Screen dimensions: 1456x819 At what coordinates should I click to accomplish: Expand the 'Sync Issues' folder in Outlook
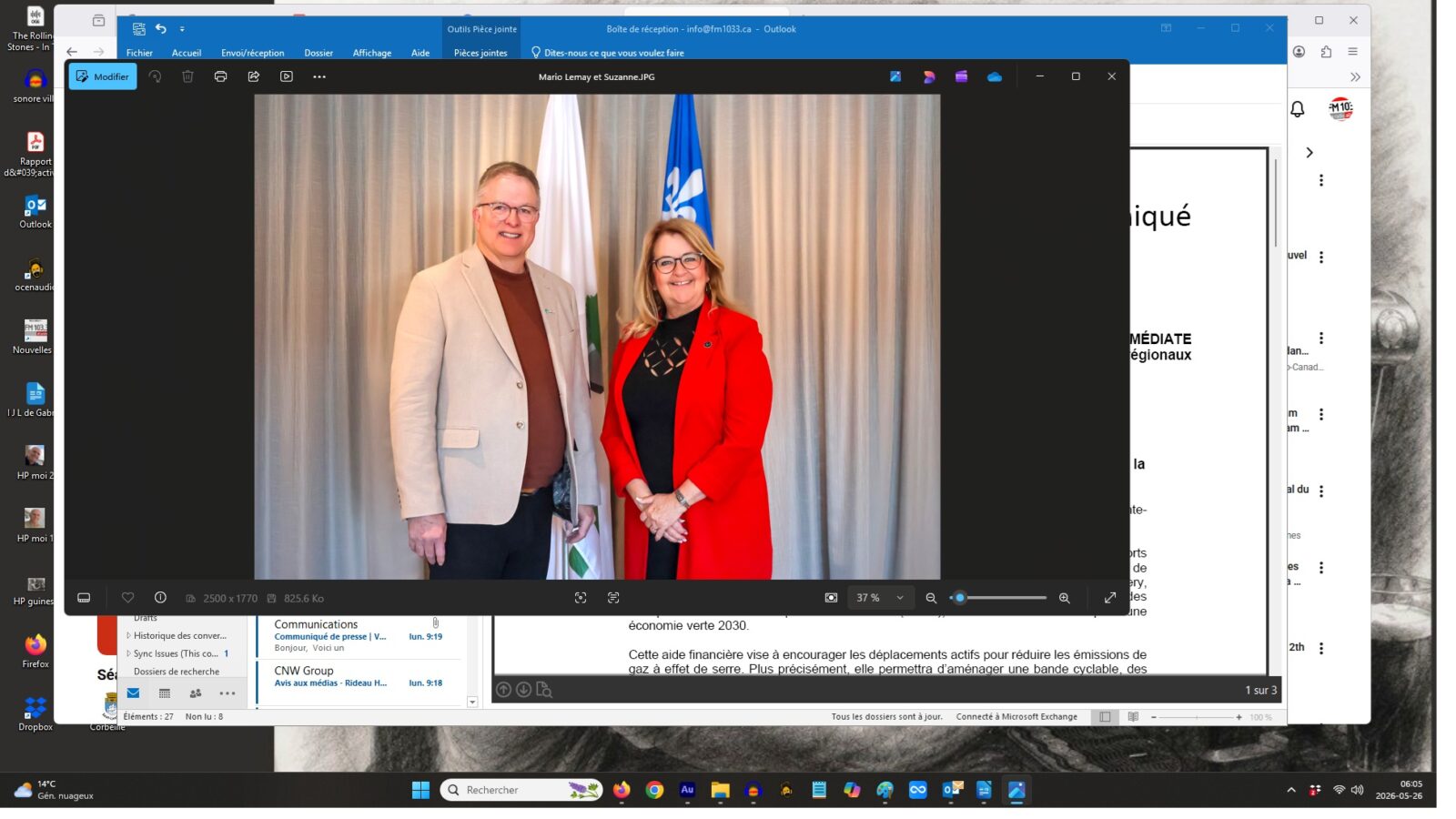[128, 653]
